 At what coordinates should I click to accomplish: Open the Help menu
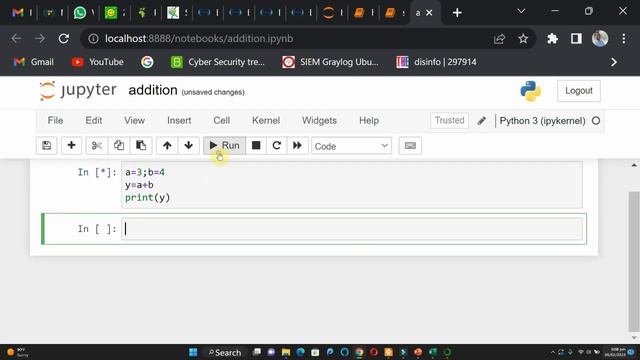(x=369, y=120)
